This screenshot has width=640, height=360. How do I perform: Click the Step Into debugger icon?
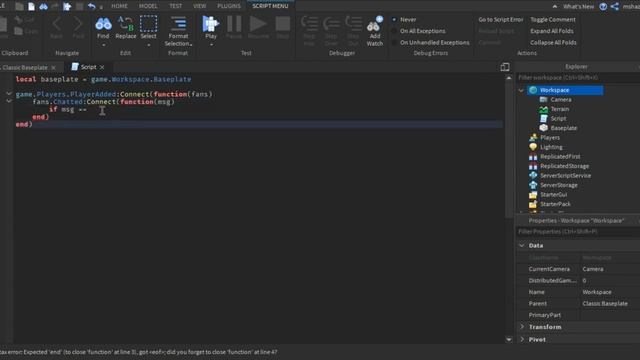click(x=309, y=31)
